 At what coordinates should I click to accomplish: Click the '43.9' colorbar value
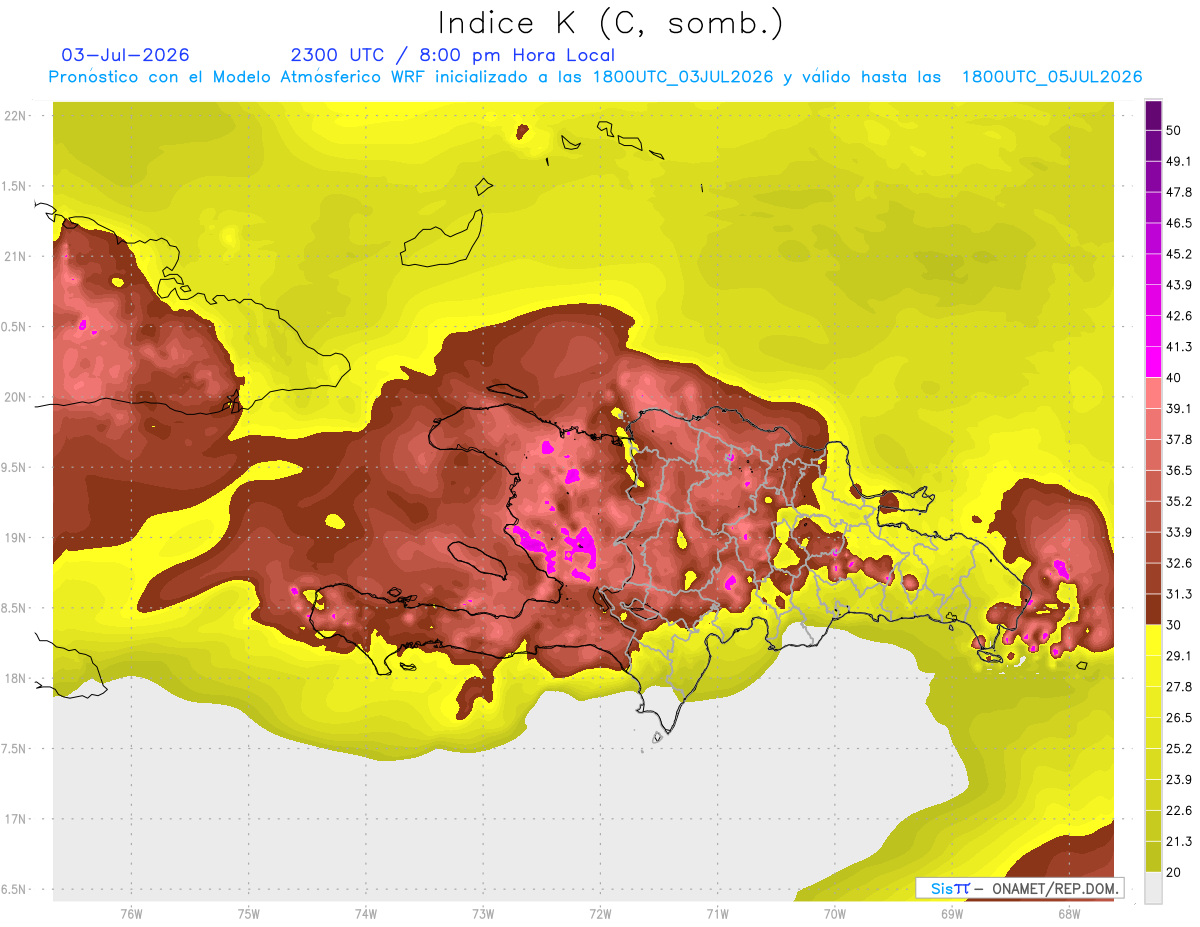coord(1181,285)
